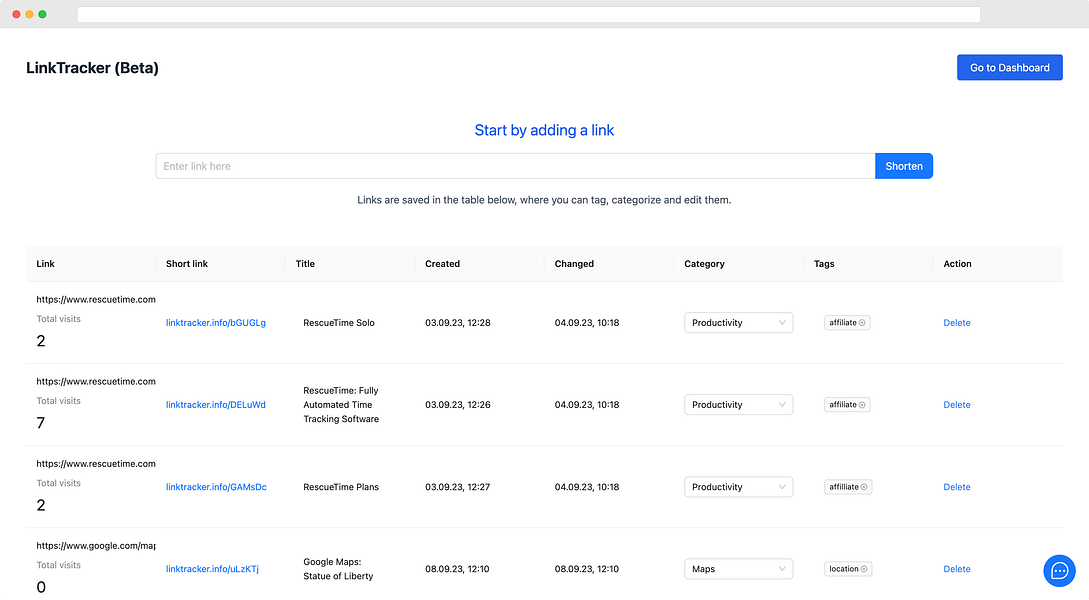The height and width of the screenshot is (600, 1089).
Task: Delete the RescueTime Solo link
Action: coord(956,322)
